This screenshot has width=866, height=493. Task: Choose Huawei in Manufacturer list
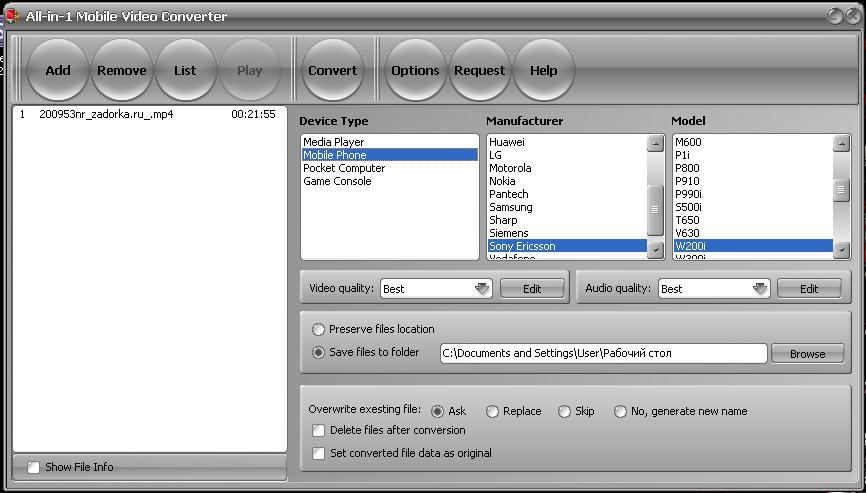coord(567,142)
